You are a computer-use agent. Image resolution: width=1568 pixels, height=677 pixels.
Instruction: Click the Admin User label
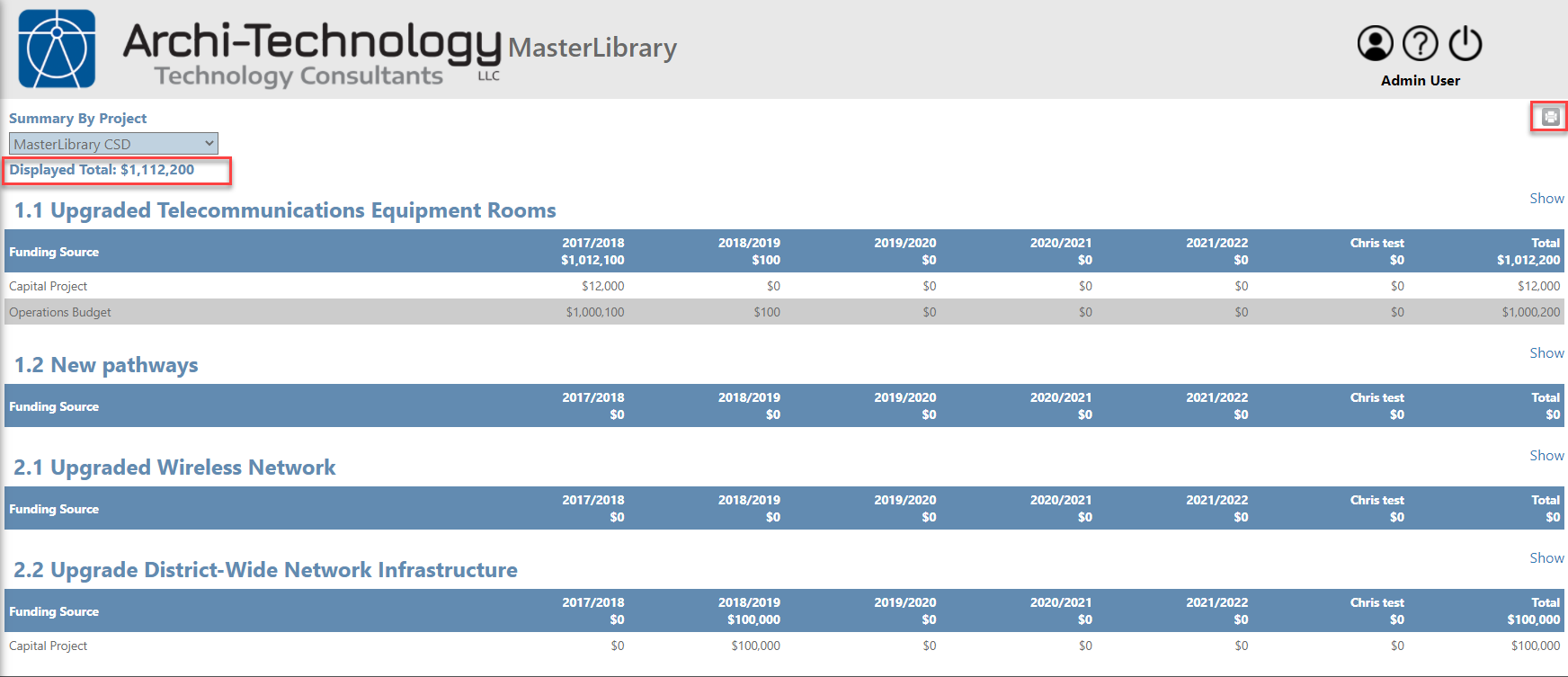click(1420, 81)
